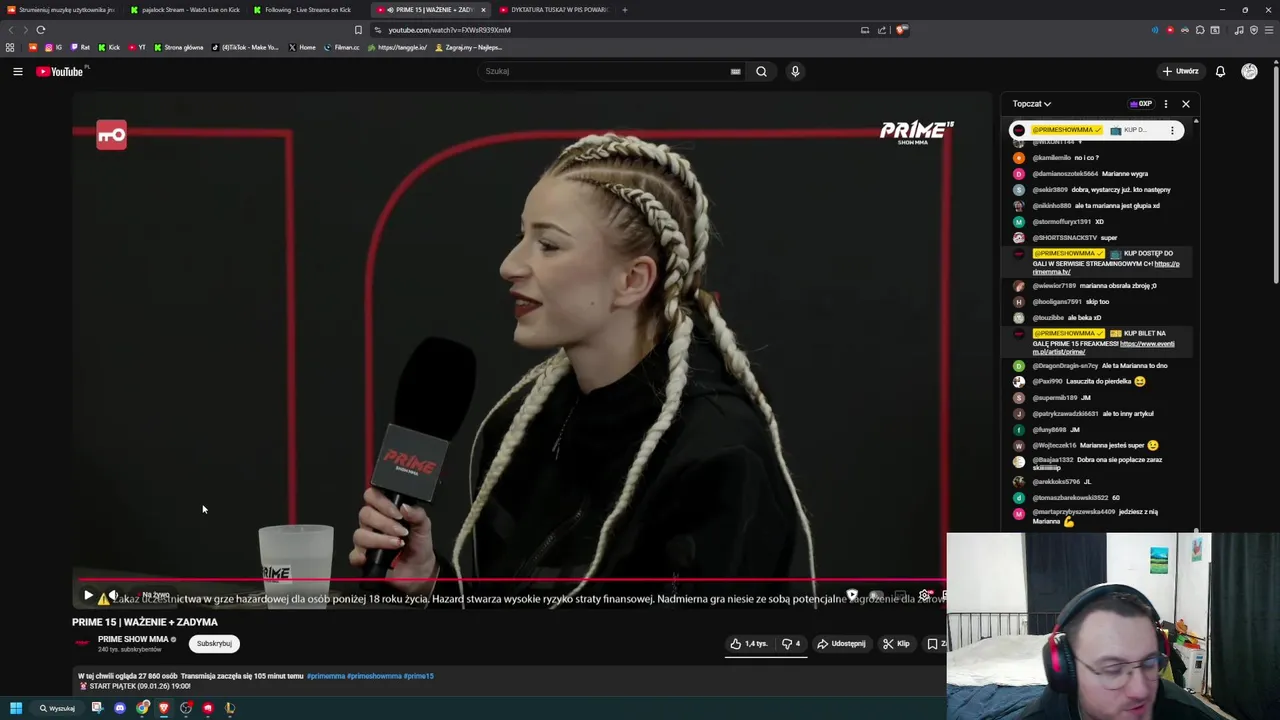This screenshot has height=720, width=1280.
Task: Play the video with the play button
Action: click(x=88, y=595)
